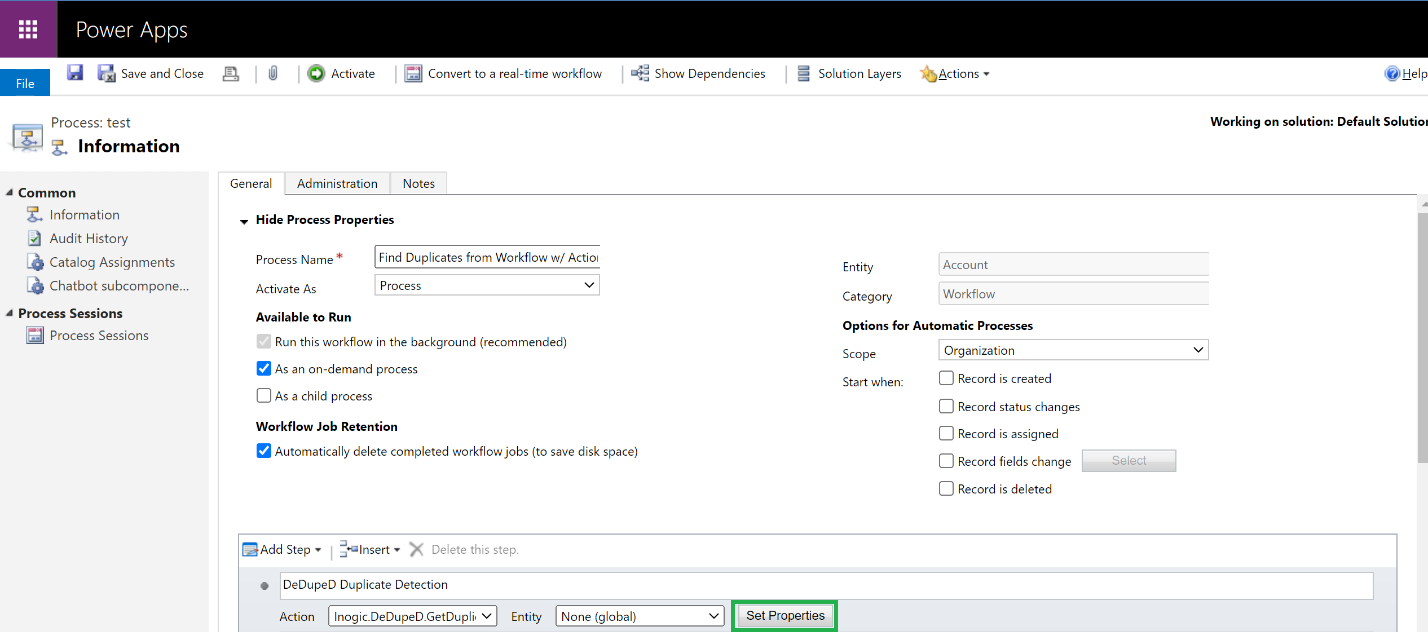Screen dimensions: 1428x632
Task: Open the print preview icon
Action: pyautogui.click(x=230, y=72)
